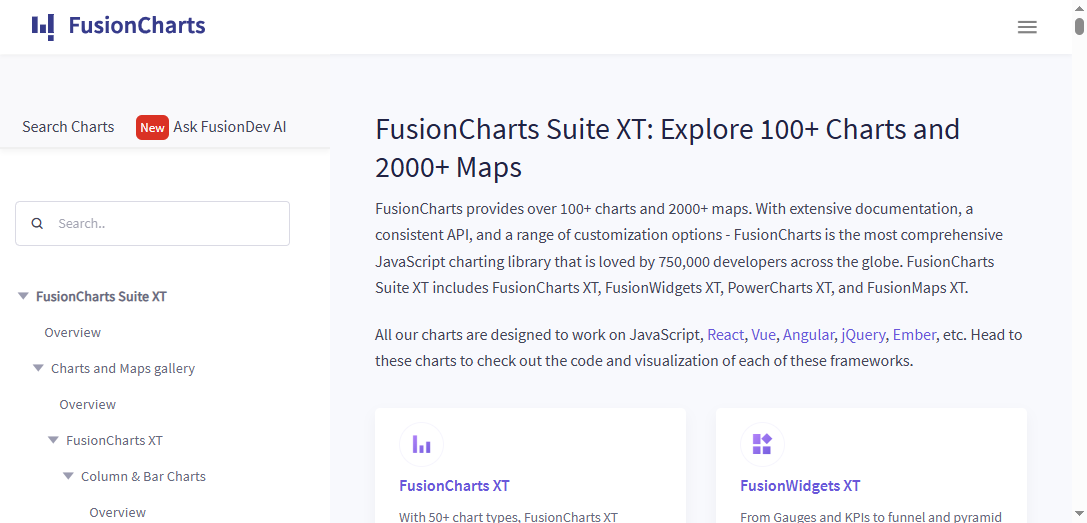This screenshot has width=1087, height=523.
Task: Select FusionCharts XT in the sidebar tree
Action: pos(114,440)
